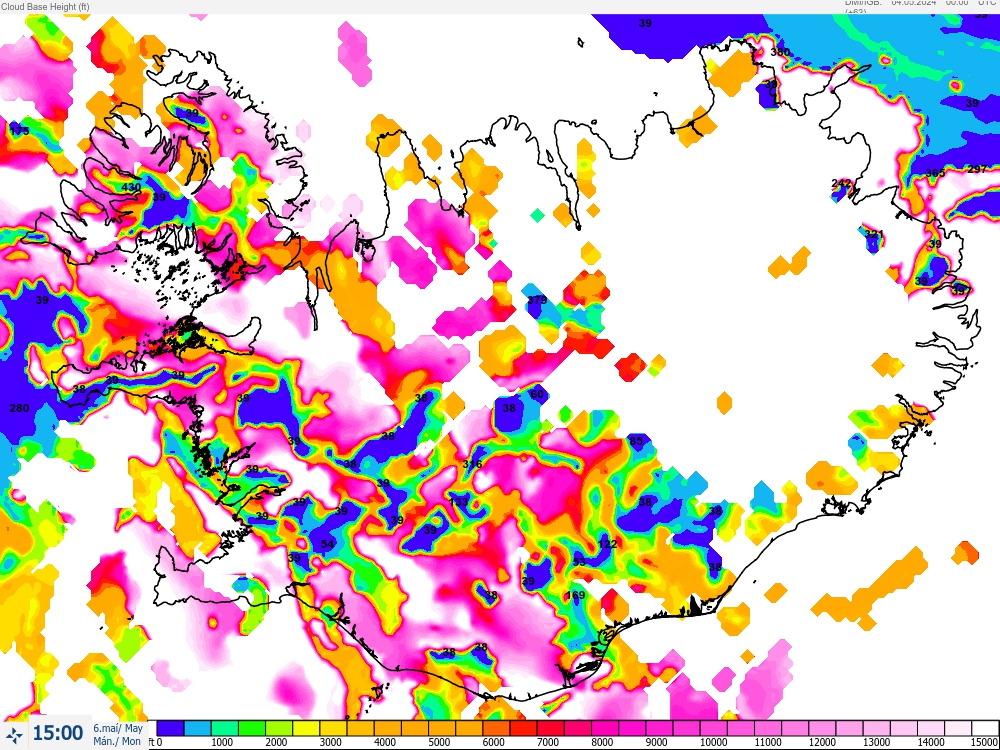Viewport: 1000px width, 750px height.
Task: Click the 'ft 0' legend unit label
Action: tap(156, 743)
